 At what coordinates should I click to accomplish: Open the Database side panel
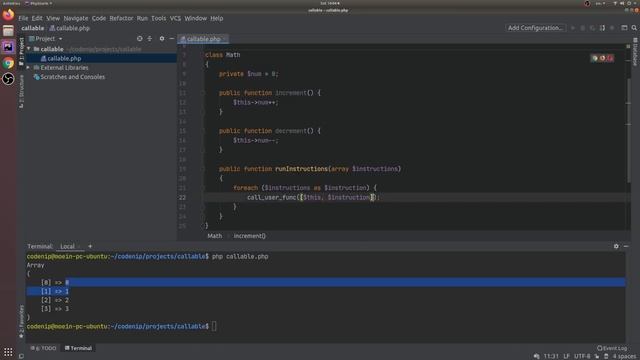[635, 52]
